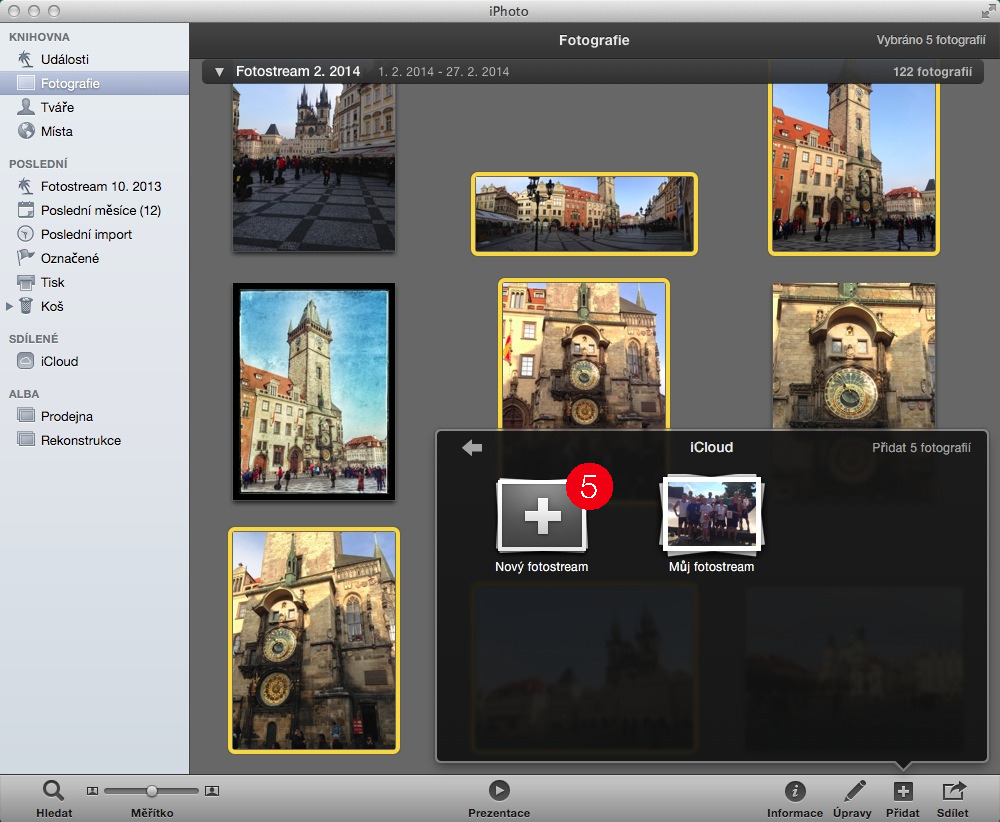Screen dimensions: 1000x822
Task: Start the Prezentace slideshow
Action: tap(498, 790)
